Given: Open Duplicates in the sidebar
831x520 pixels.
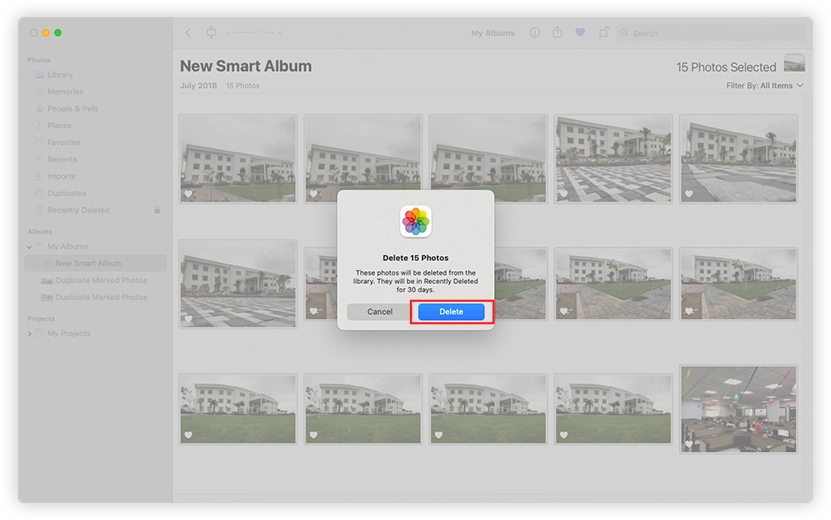Looking at the screenshot, I should [x=66, y=193].
